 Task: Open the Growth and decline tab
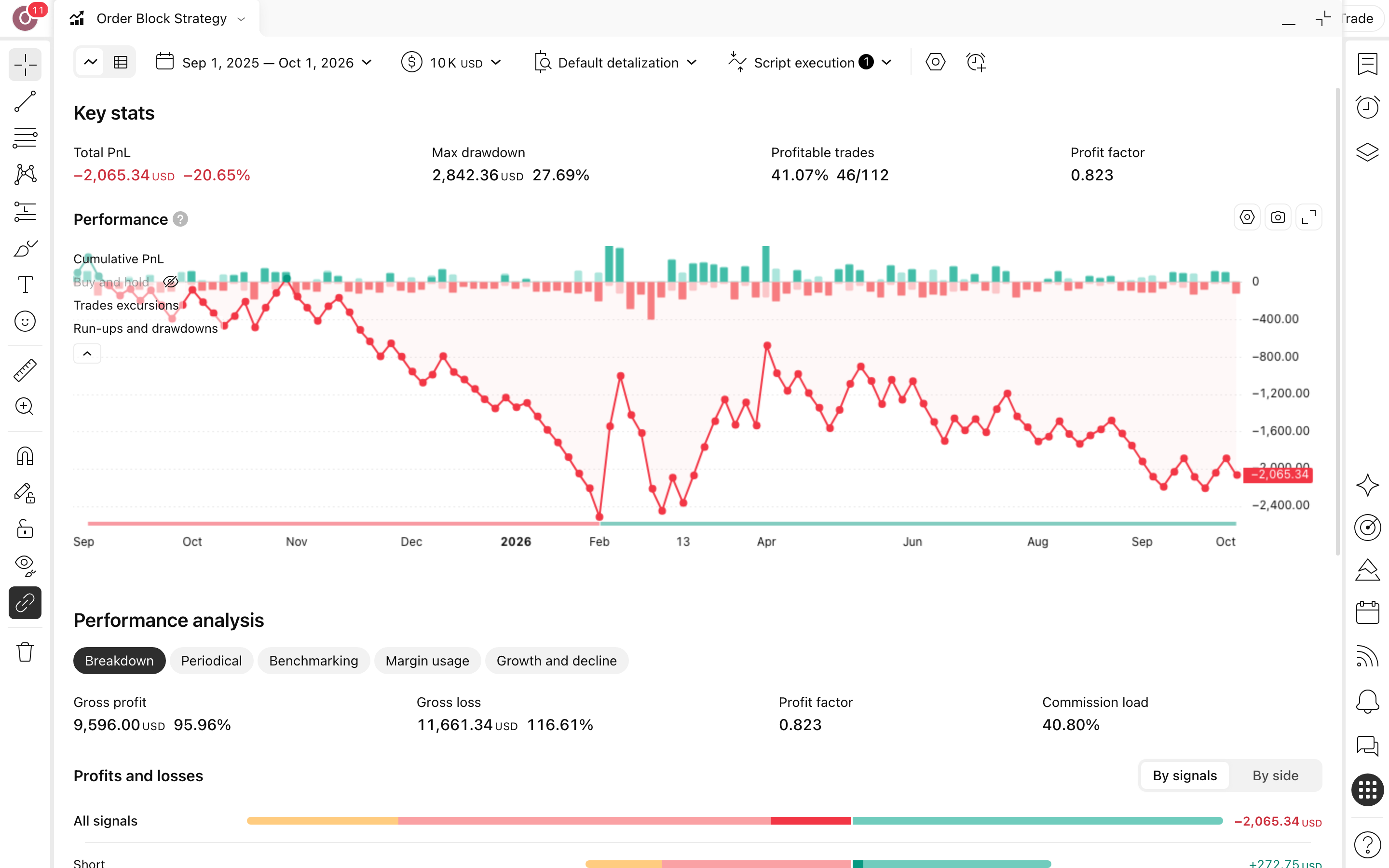click(x=557, y=661)
